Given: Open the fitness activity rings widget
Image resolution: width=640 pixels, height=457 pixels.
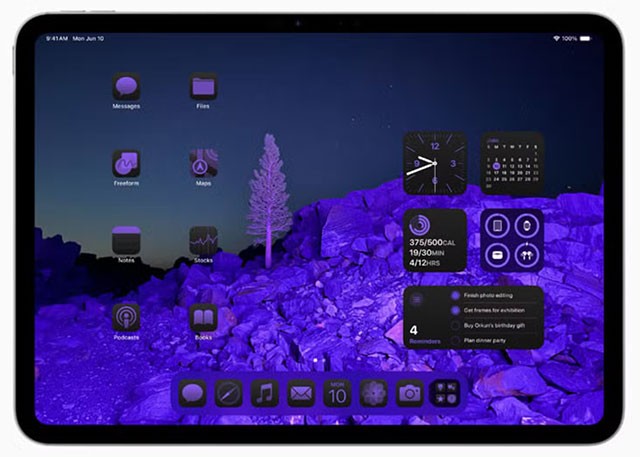Looking at the screenshot, I should 434,240.
